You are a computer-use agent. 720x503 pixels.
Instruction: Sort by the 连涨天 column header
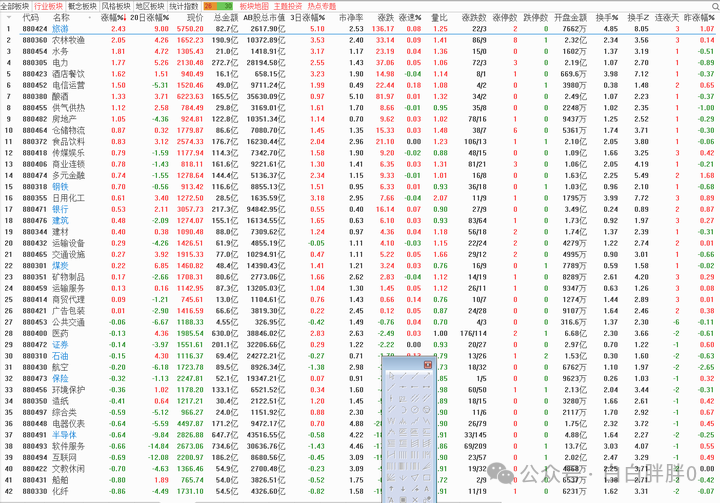[x=667, y=17]
